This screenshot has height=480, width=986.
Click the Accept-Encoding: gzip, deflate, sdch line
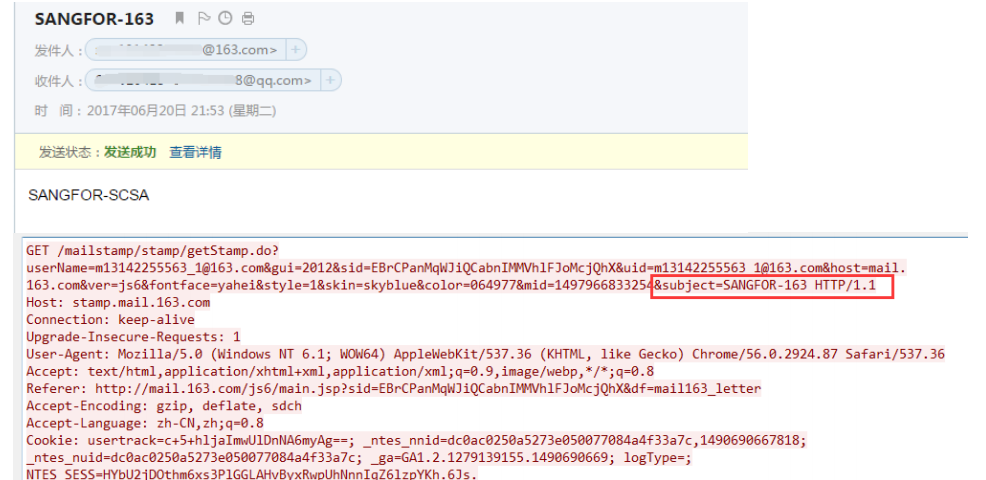(x=163, y=406)
